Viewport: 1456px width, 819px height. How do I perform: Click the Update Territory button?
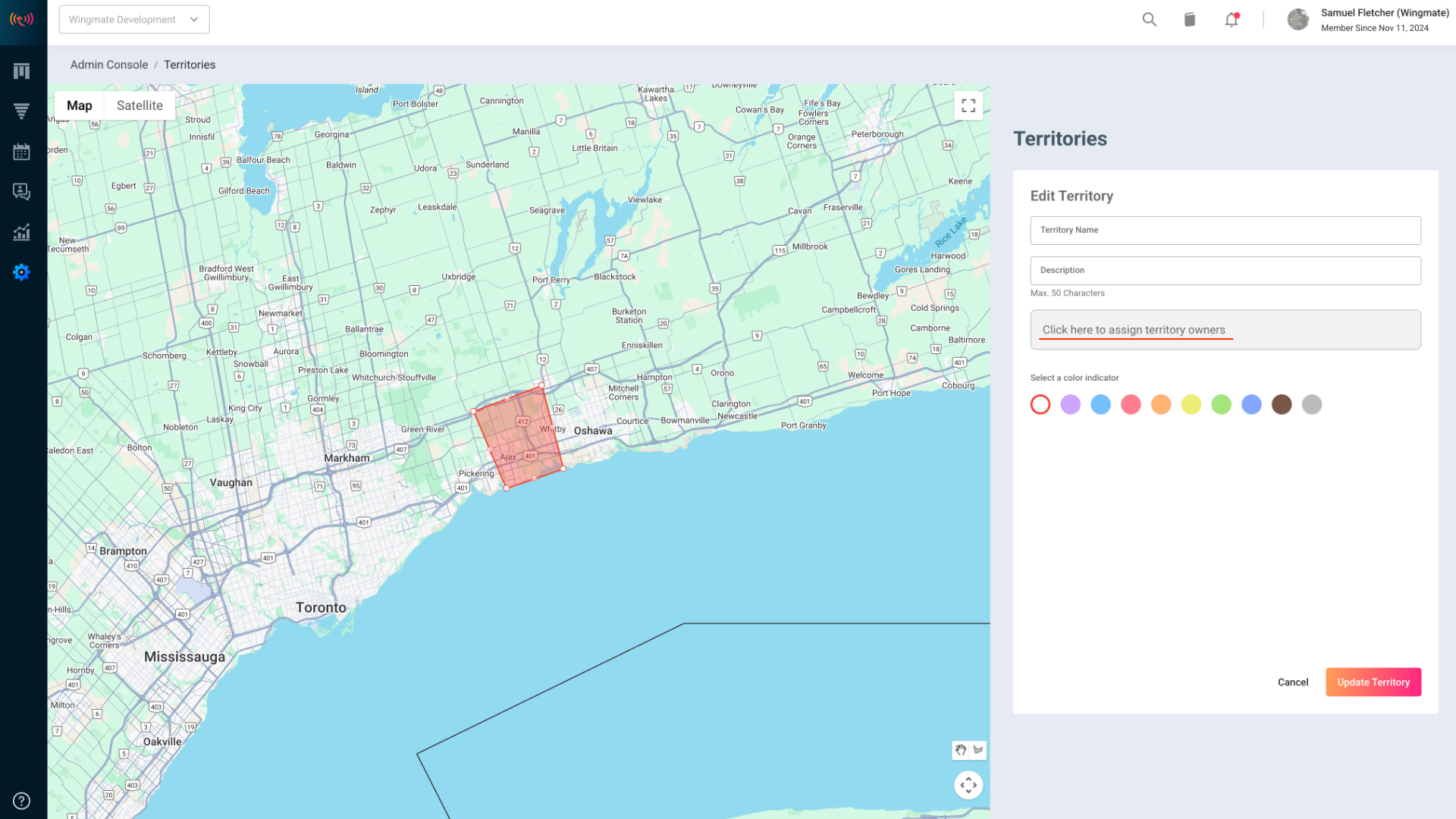click(1373, 682)
